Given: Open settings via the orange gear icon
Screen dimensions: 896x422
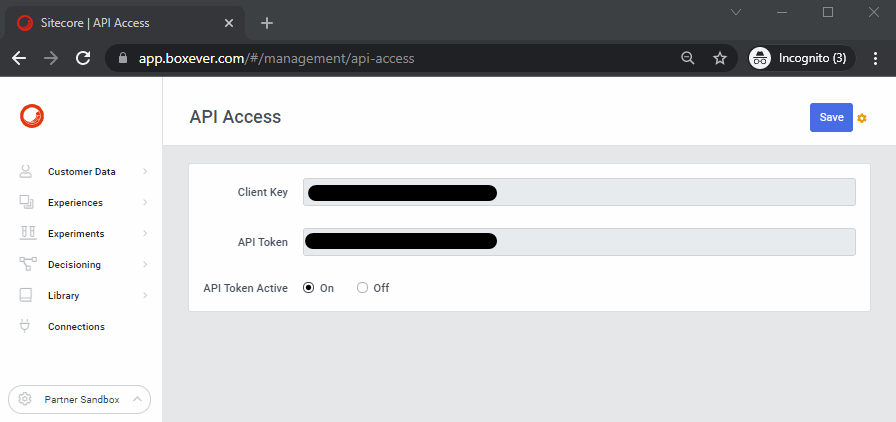Looking at the screenshot, I should [862, 118].
